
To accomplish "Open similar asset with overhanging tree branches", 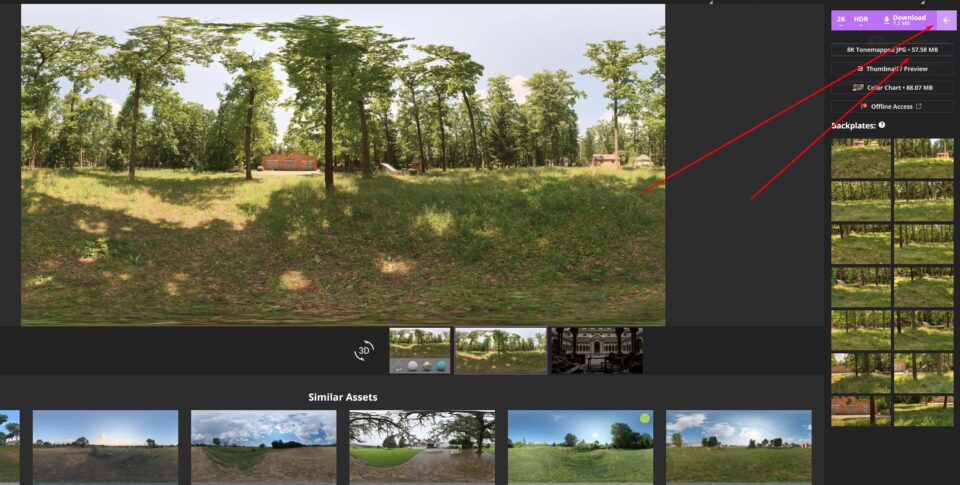I will click(421, 445).
